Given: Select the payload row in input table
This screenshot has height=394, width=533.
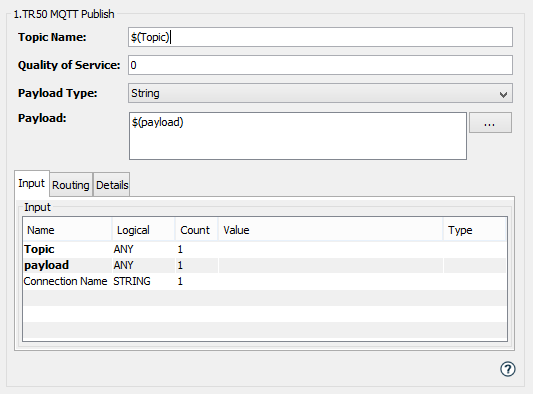Looking at the screenshot, I should [x=265, y=265].
